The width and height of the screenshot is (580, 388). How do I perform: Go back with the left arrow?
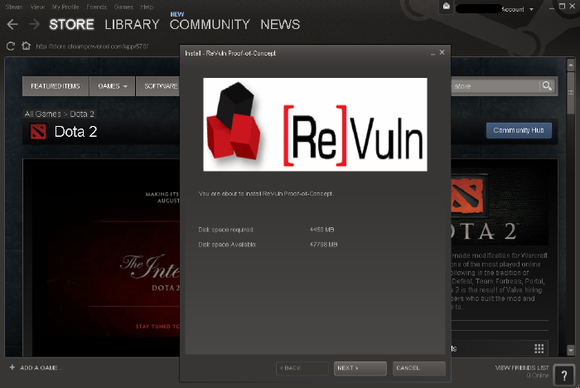click(x=12, y=24)
